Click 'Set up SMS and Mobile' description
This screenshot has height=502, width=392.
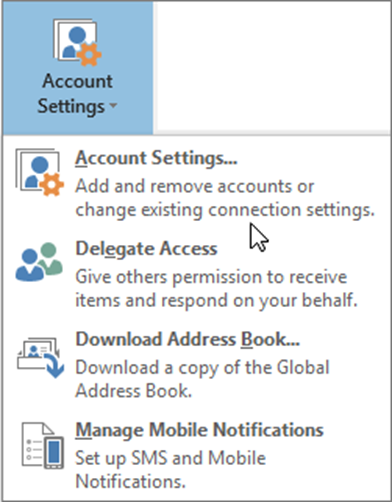(171, 458)
